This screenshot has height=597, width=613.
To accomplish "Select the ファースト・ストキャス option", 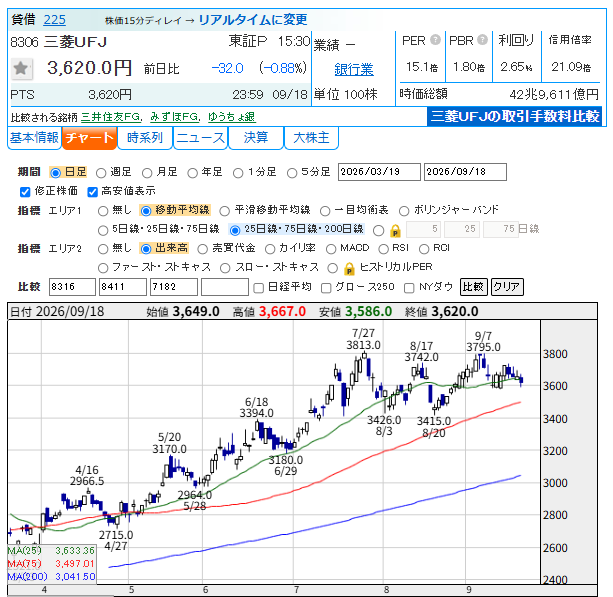I will pos(103,268).
